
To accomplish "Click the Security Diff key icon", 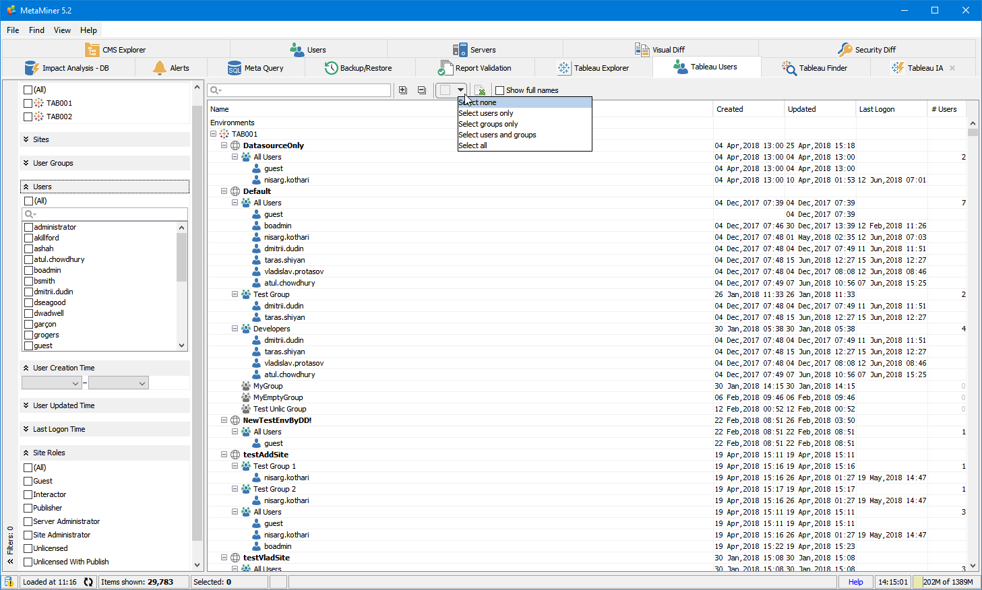I will [x=845, y=49].
